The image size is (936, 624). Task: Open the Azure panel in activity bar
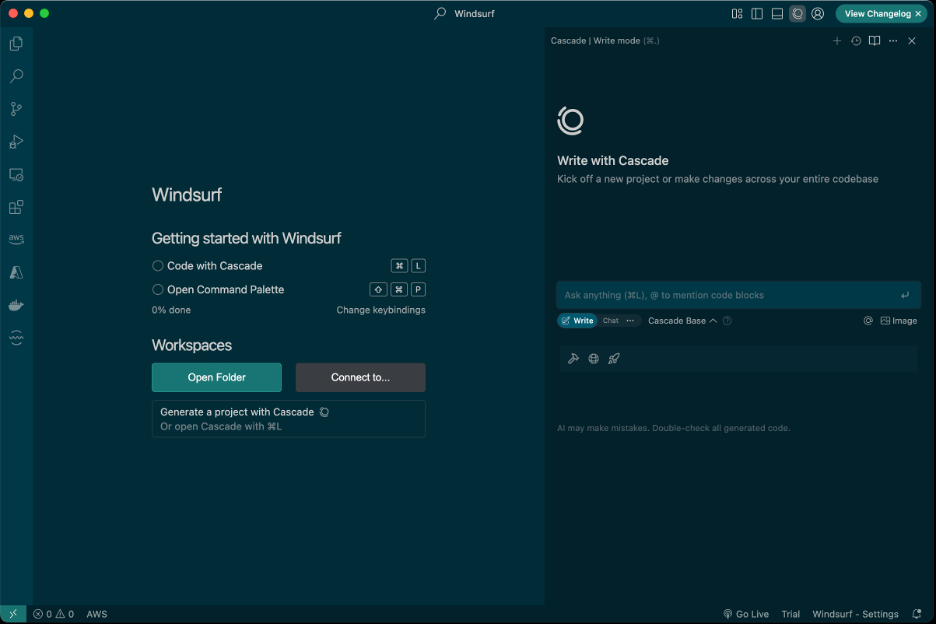tap(16, 272)
